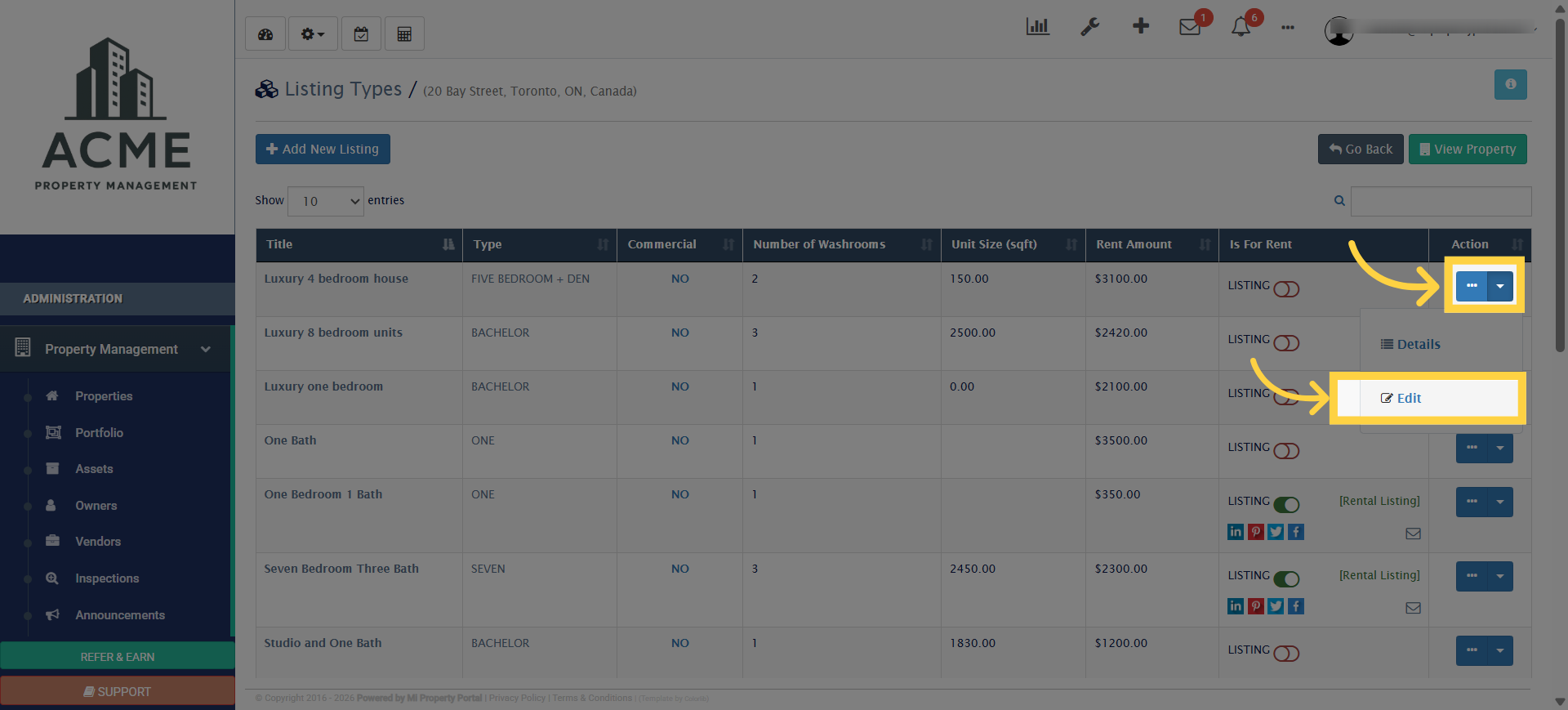Email the One Bedroom 1 Bath listing
The height and width of the screenshot is (710, 1568).
pyautogui.click(x=1413, y=534)
